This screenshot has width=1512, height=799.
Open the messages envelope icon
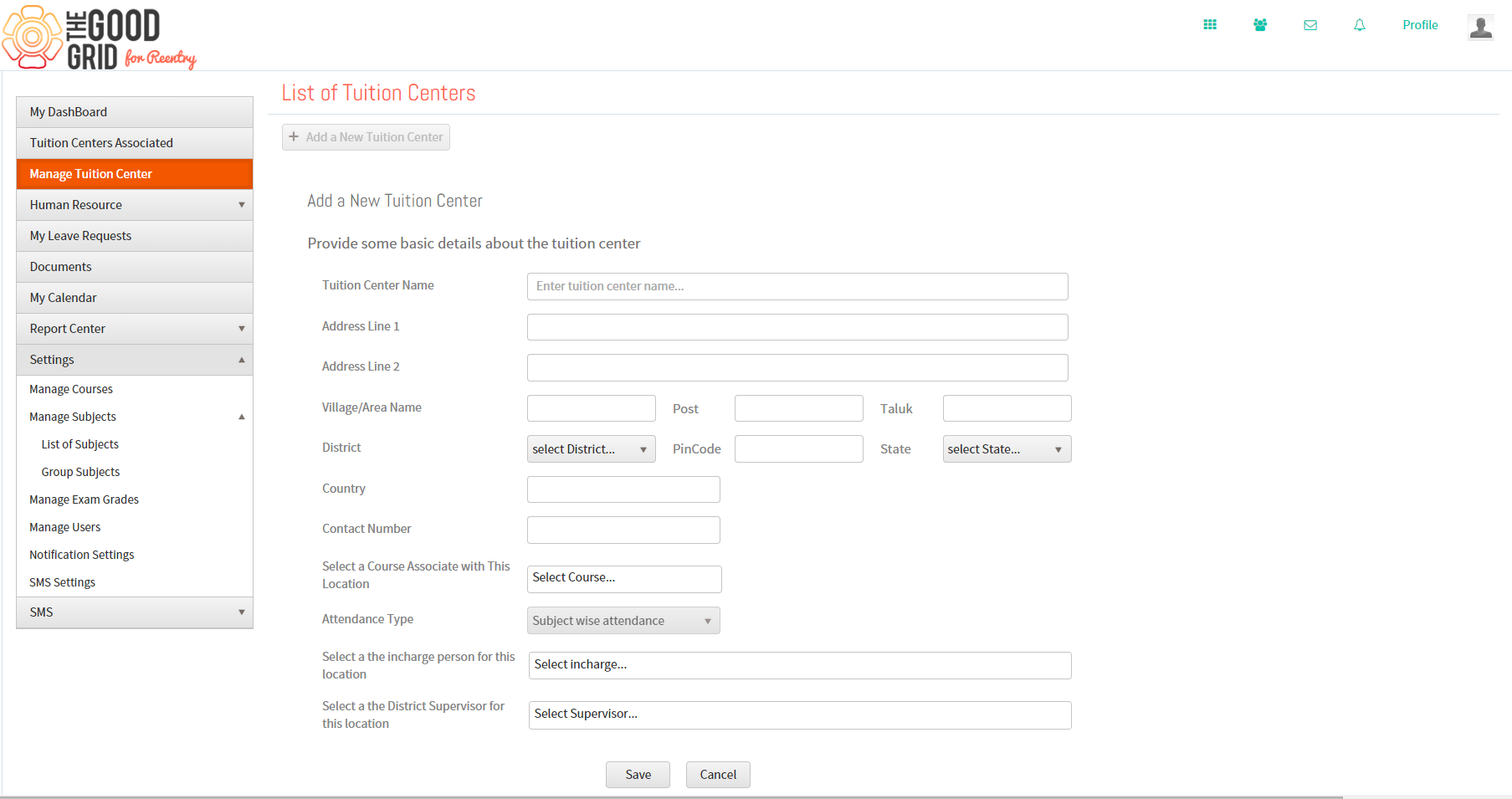(x=1310, y=25)
